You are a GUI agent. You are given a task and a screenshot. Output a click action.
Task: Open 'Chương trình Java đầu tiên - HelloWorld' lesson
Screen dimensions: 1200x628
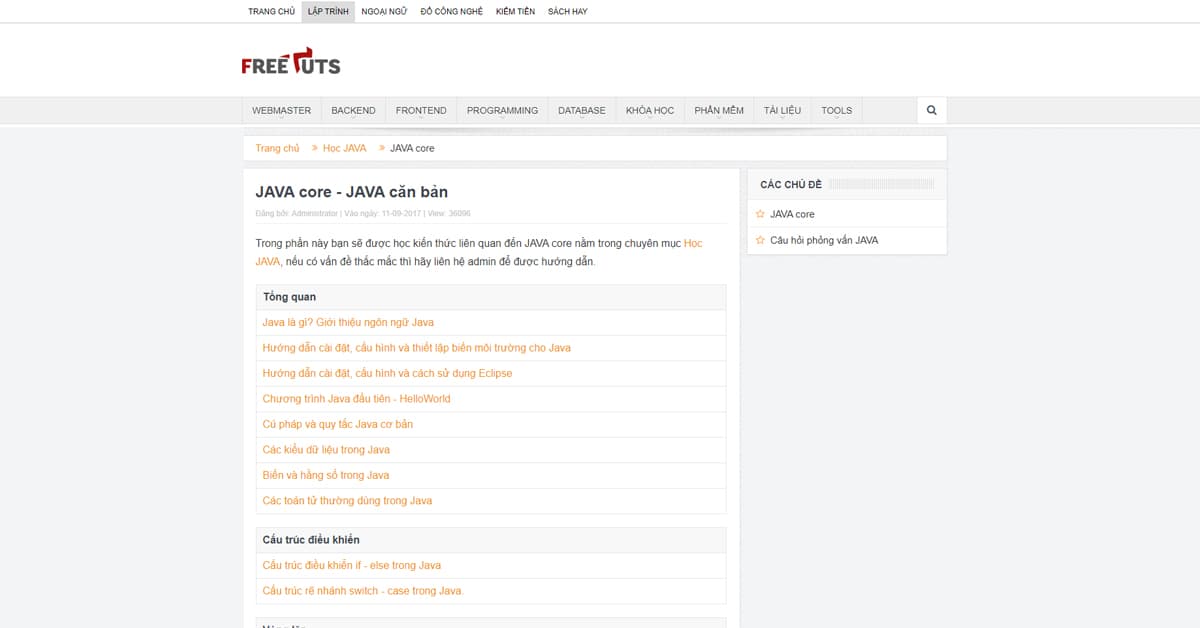[356, 398]
